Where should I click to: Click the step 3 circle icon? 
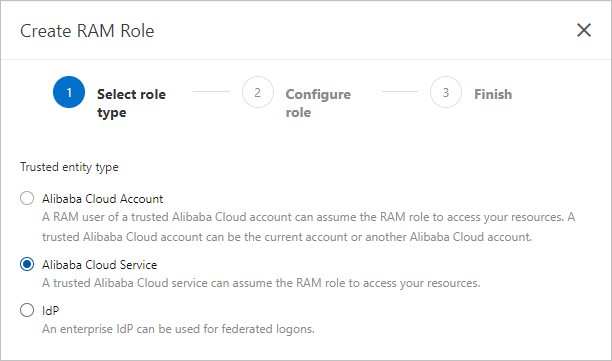446,92
